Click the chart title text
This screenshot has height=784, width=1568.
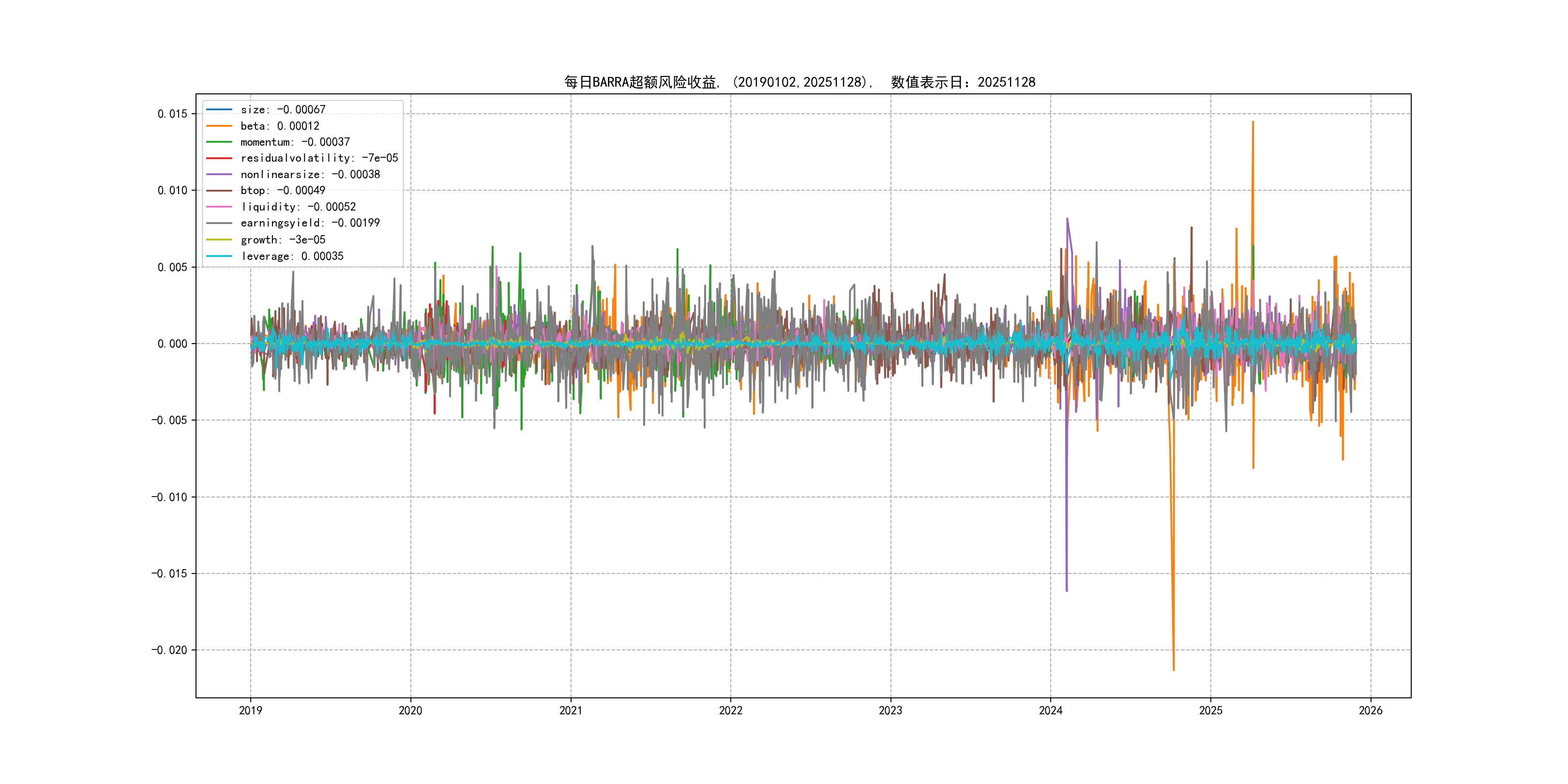[x=799, y=82]
